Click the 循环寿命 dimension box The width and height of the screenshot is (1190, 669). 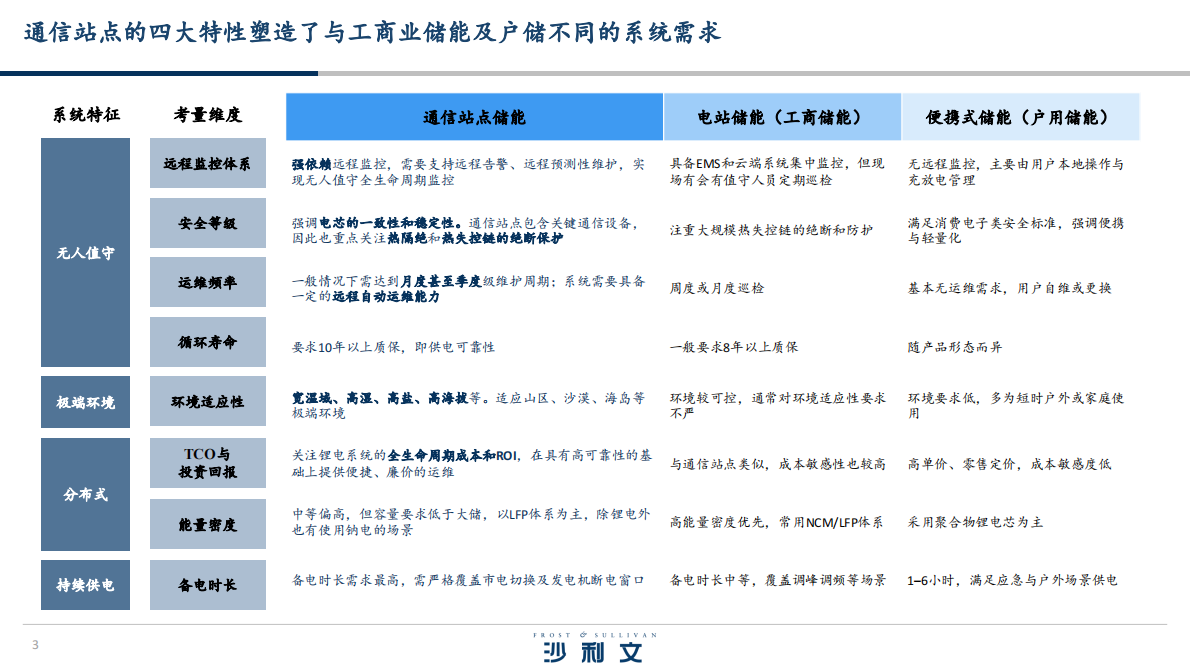click(x=207, y=342)
